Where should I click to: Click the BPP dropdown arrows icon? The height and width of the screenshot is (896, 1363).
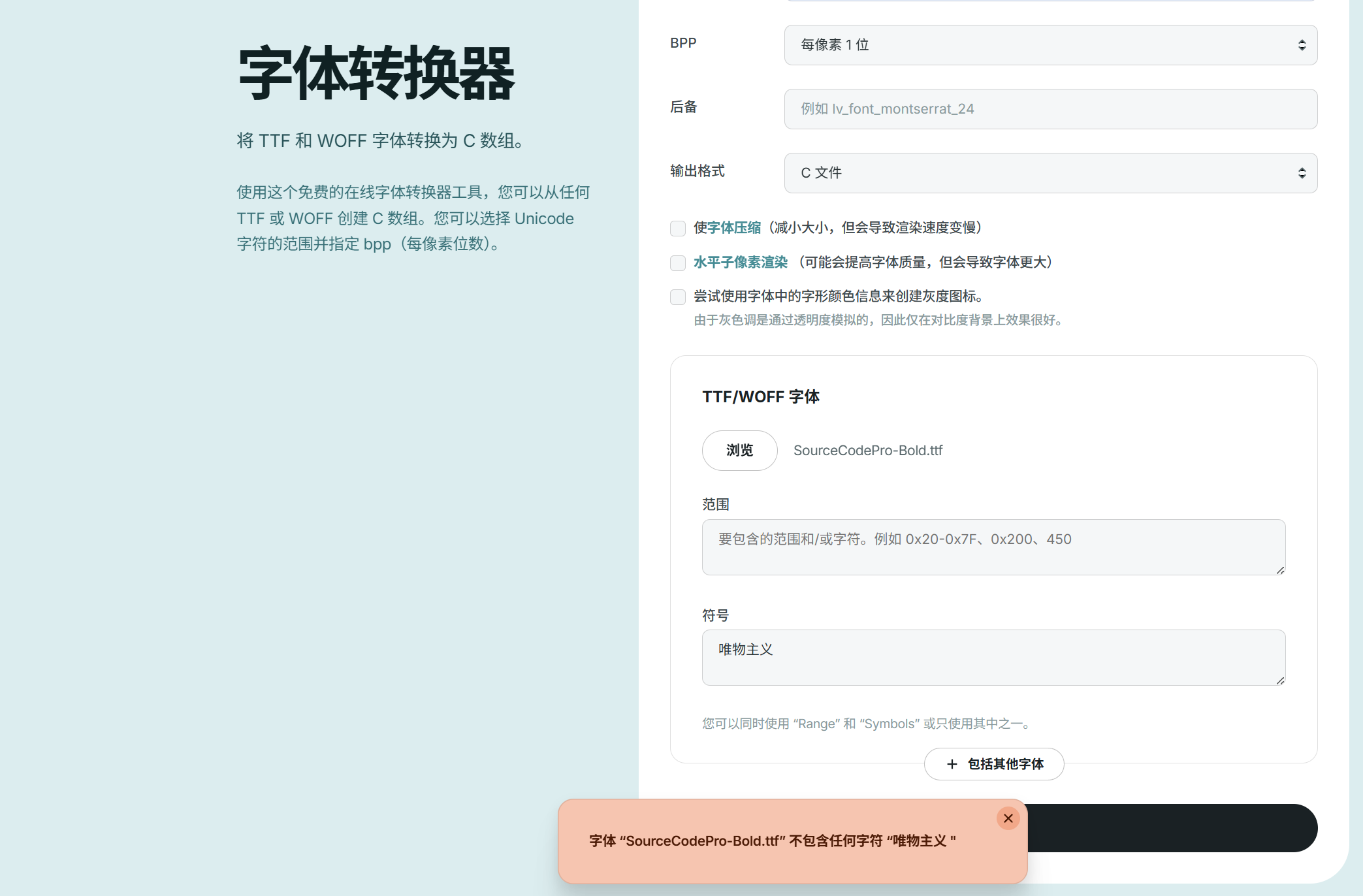1302,45
